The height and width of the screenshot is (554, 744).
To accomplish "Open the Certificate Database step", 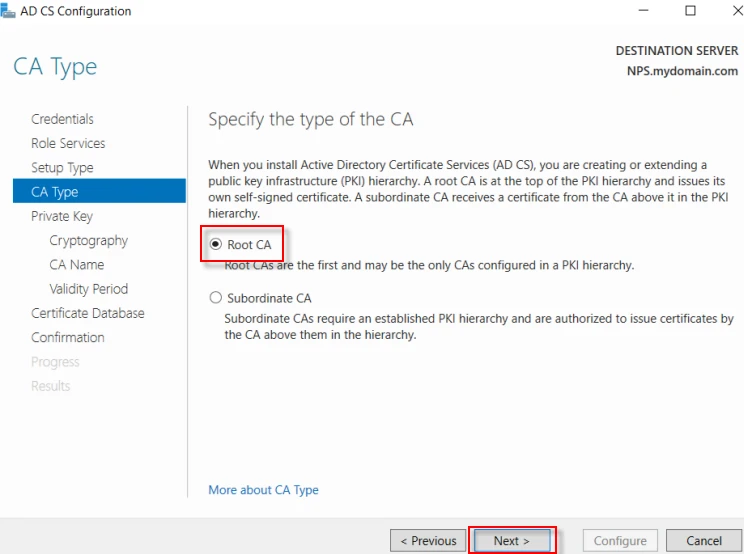I will point(88,313).
